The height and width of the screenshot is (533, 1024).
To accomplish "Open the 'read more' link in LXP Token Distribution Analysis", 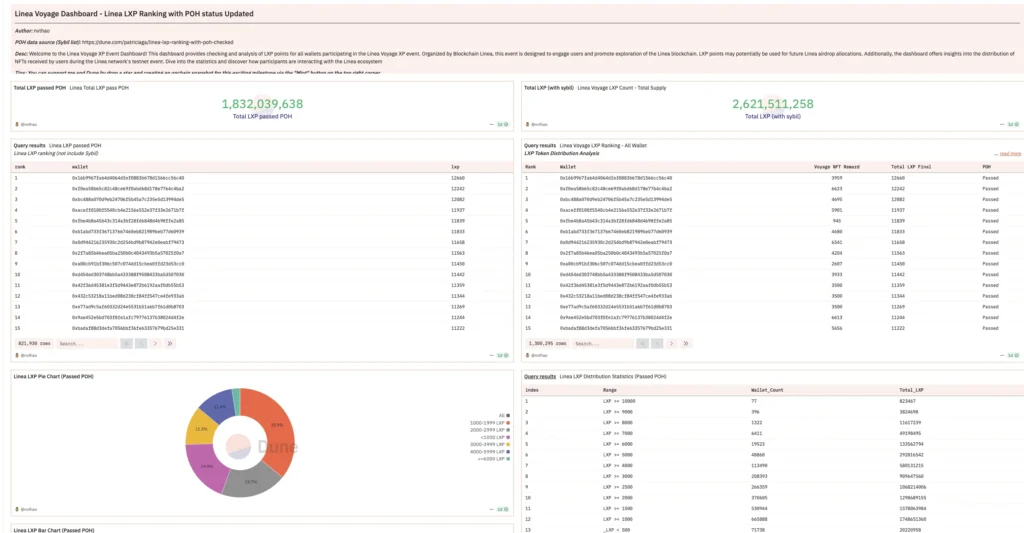I will [x=1010, y=153].
